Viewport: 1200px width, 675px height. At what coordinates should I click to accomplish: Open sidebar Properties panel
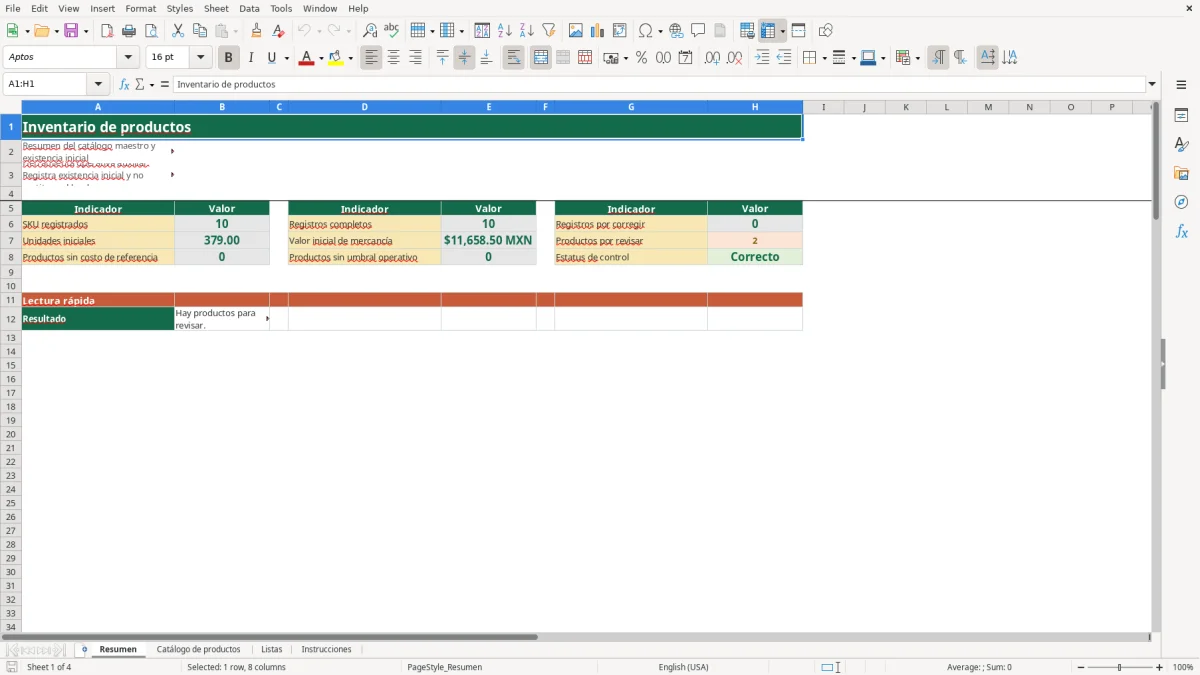[1181, 115]
